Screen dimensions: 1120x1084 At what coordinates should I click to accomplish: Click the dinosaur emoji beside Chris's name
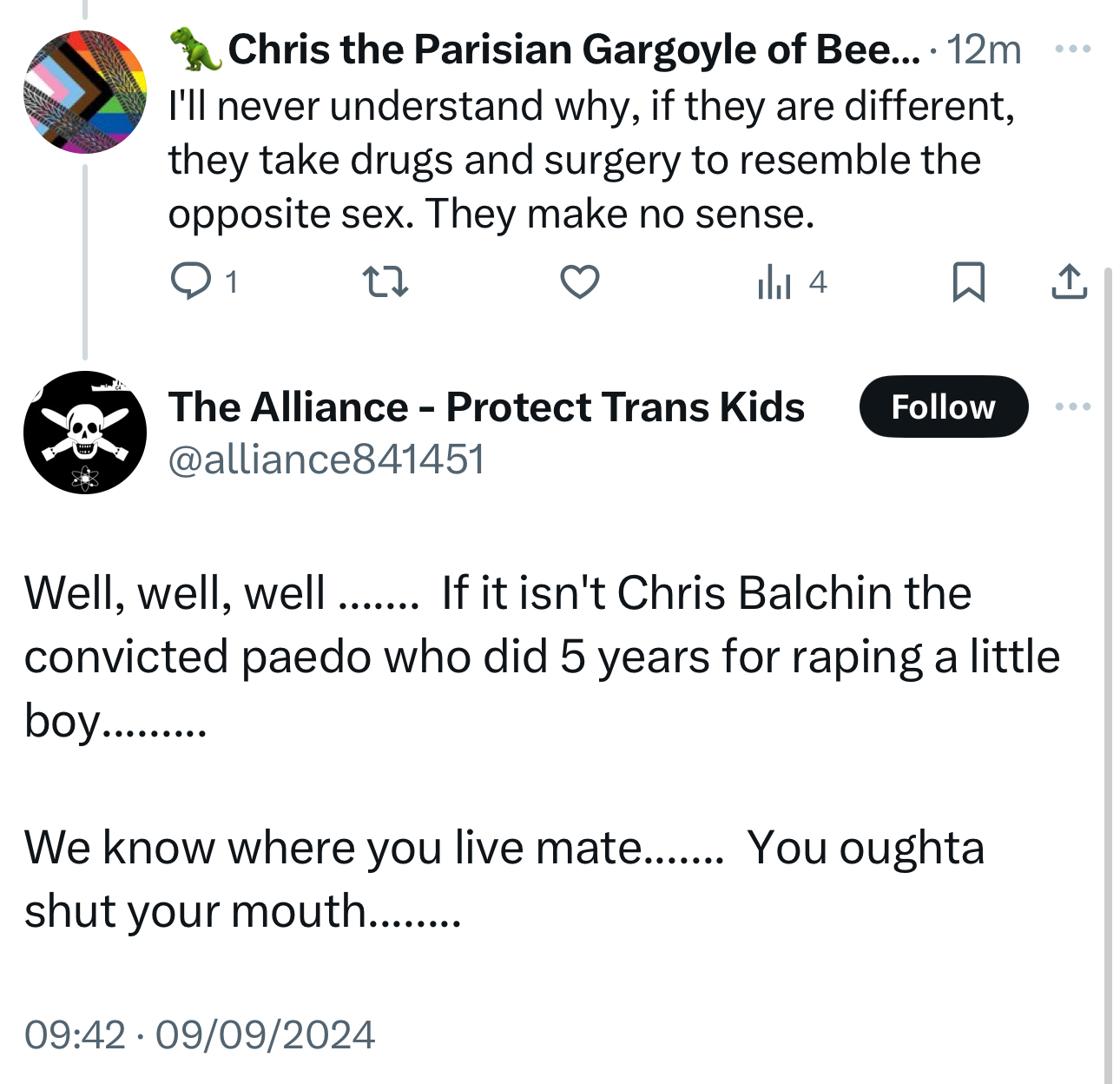click(196, 50)
